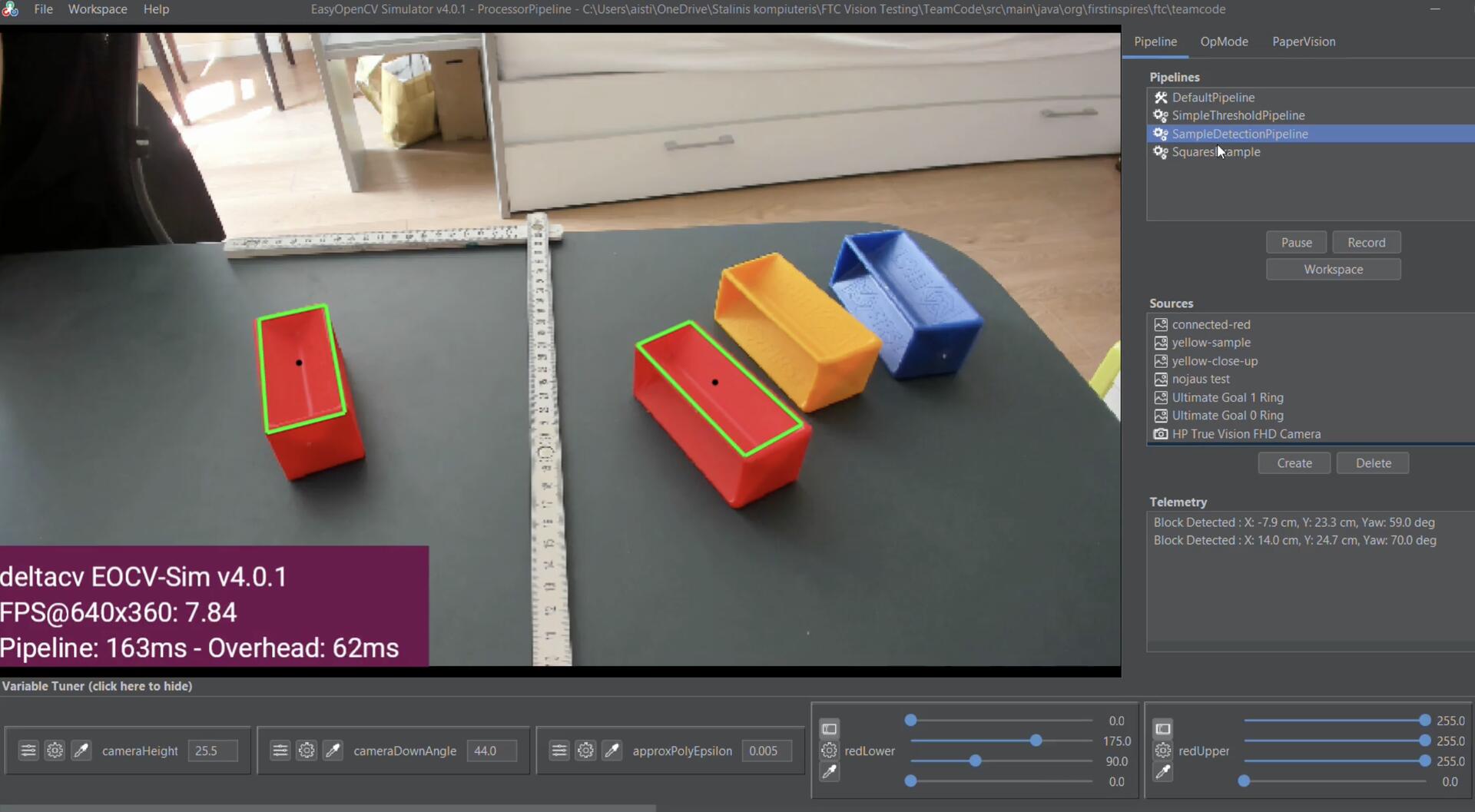Image resolution: width=1475 pixels, height=812 pixels.
Task: Choose the SquaresSample pipeline entry
Action: [x=1311, y=152]
